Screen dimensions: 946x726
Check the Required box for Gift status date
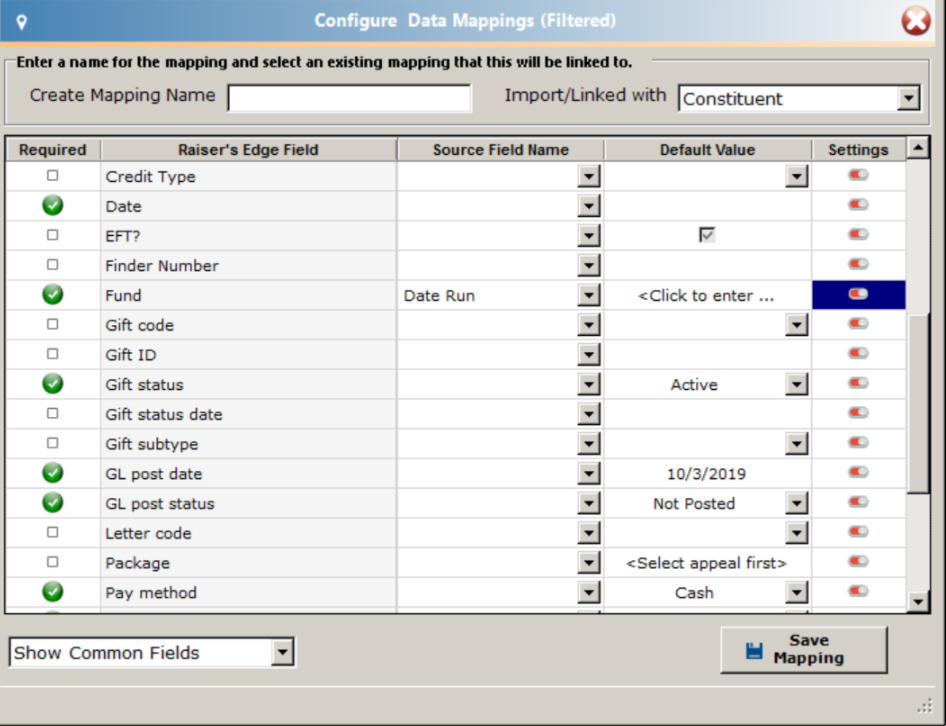point(53,413)
